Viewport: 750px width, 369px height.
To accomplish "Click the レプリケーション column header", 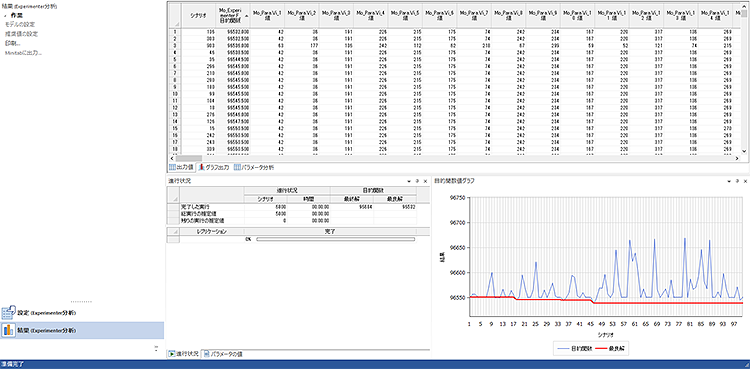I will tap(212, 231).
